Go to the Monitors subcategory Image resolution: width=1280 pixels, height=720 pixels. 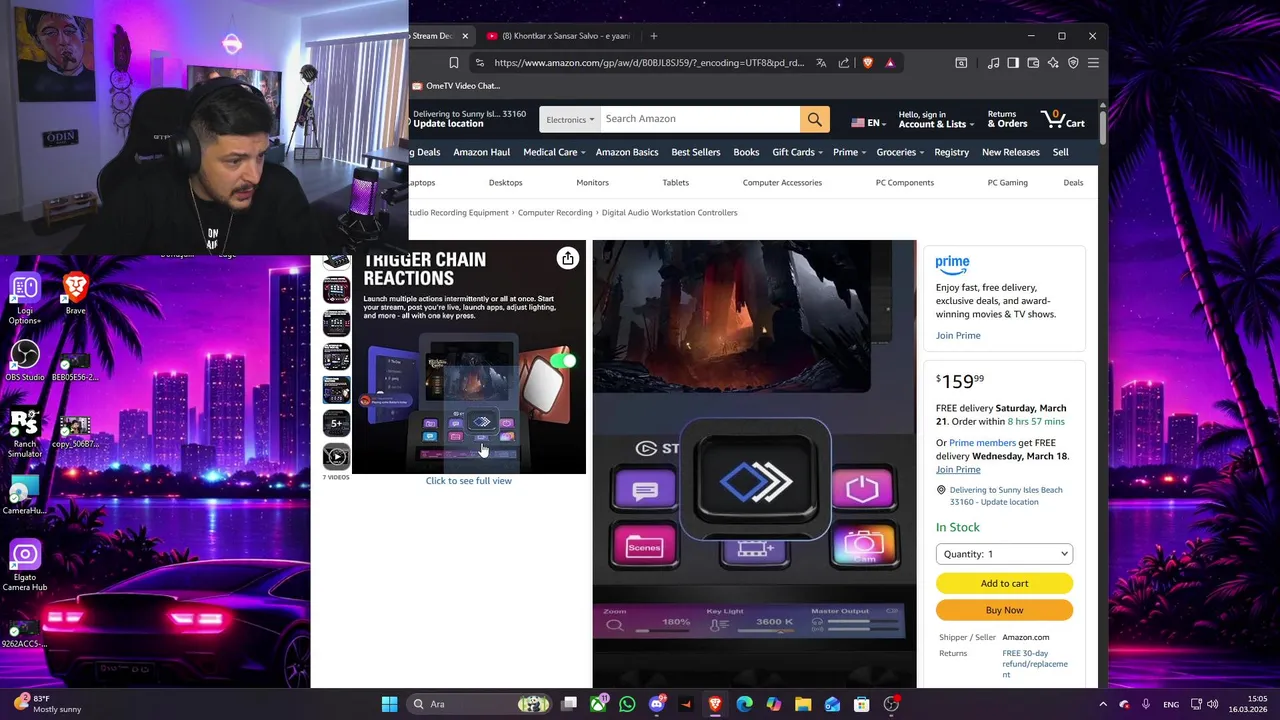(592, 182)
